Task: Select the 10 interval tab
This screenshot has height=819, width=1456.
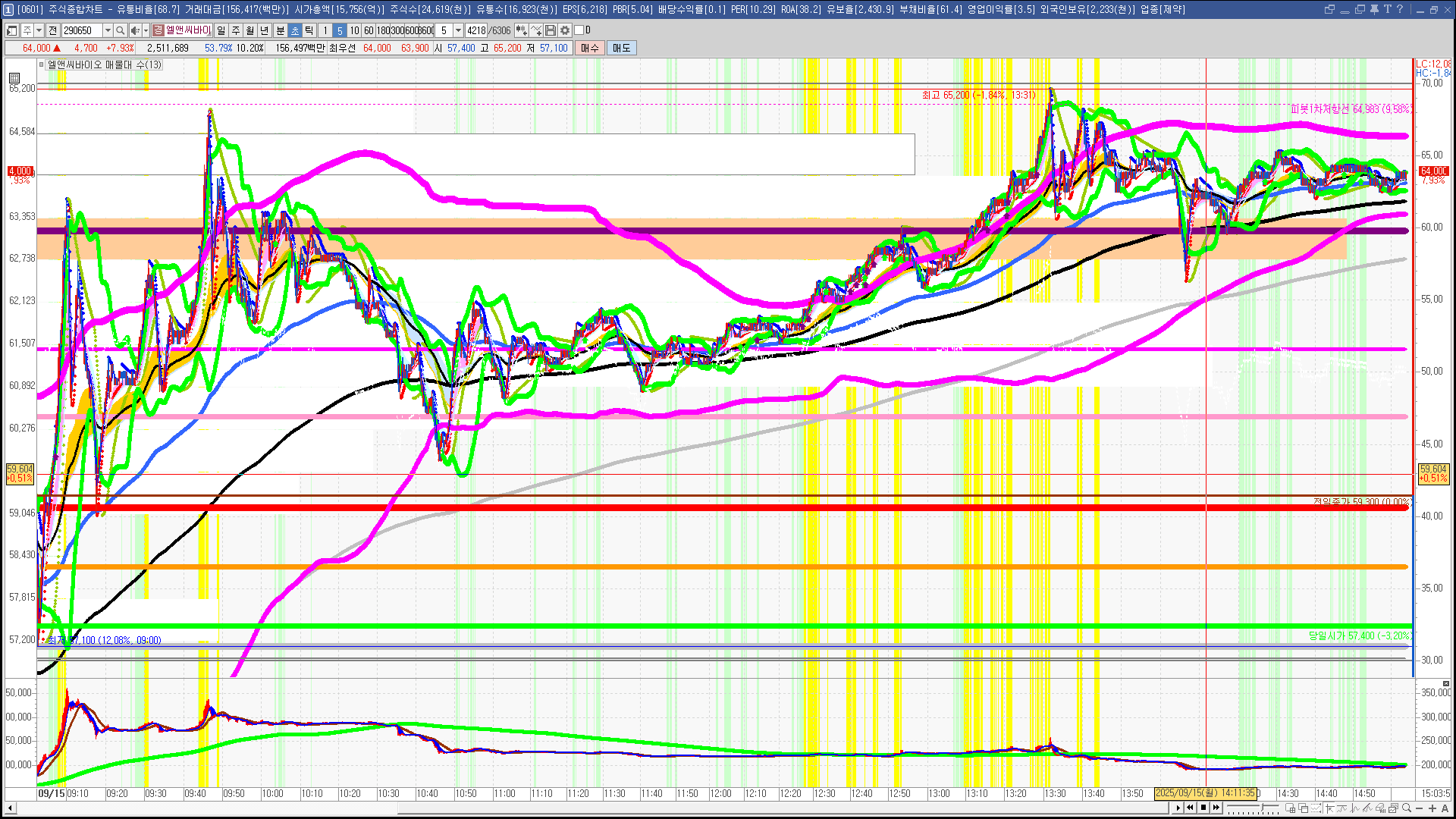Action: point(354,30)
